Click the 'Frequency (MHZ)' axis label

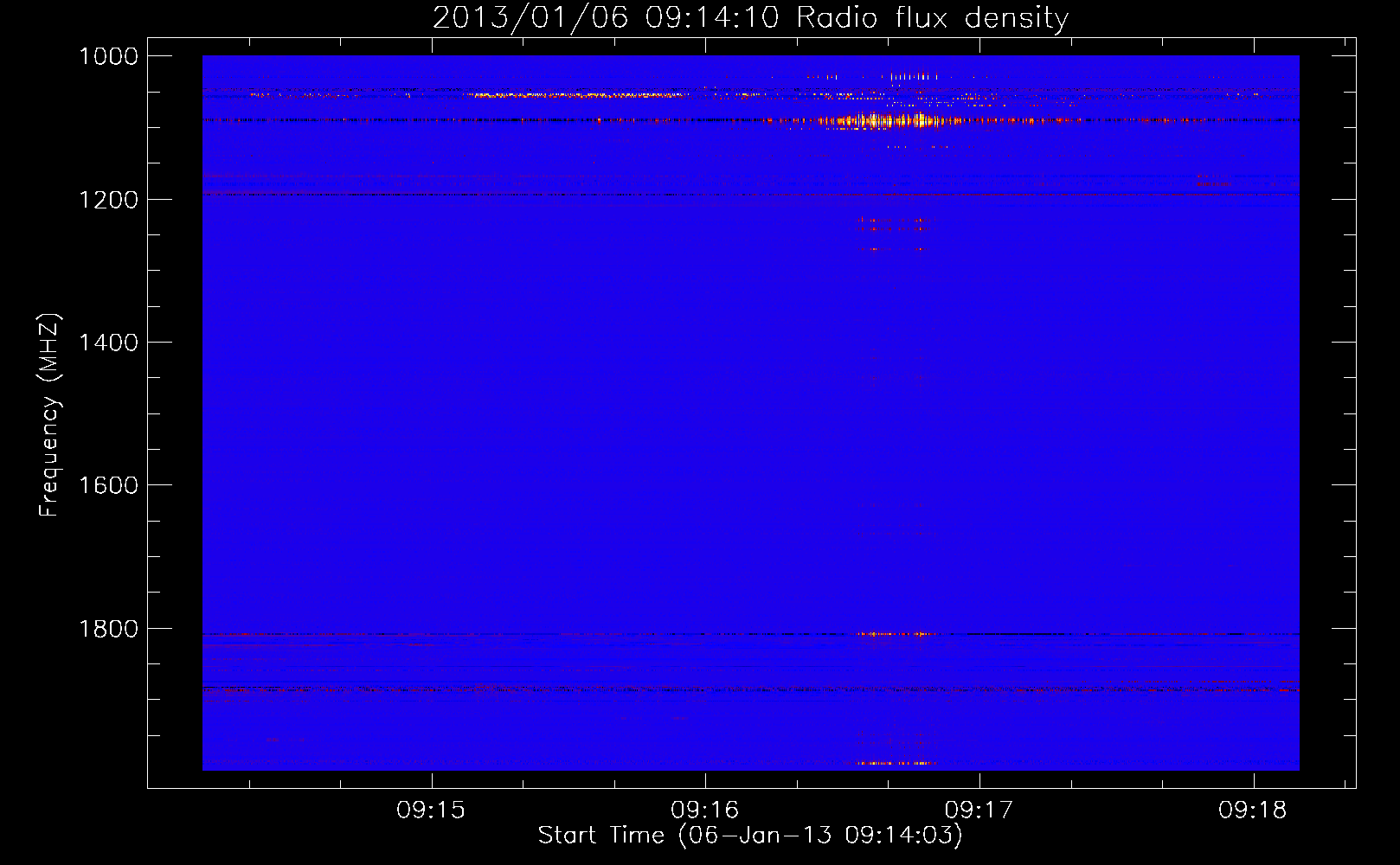tap(50, 415)
